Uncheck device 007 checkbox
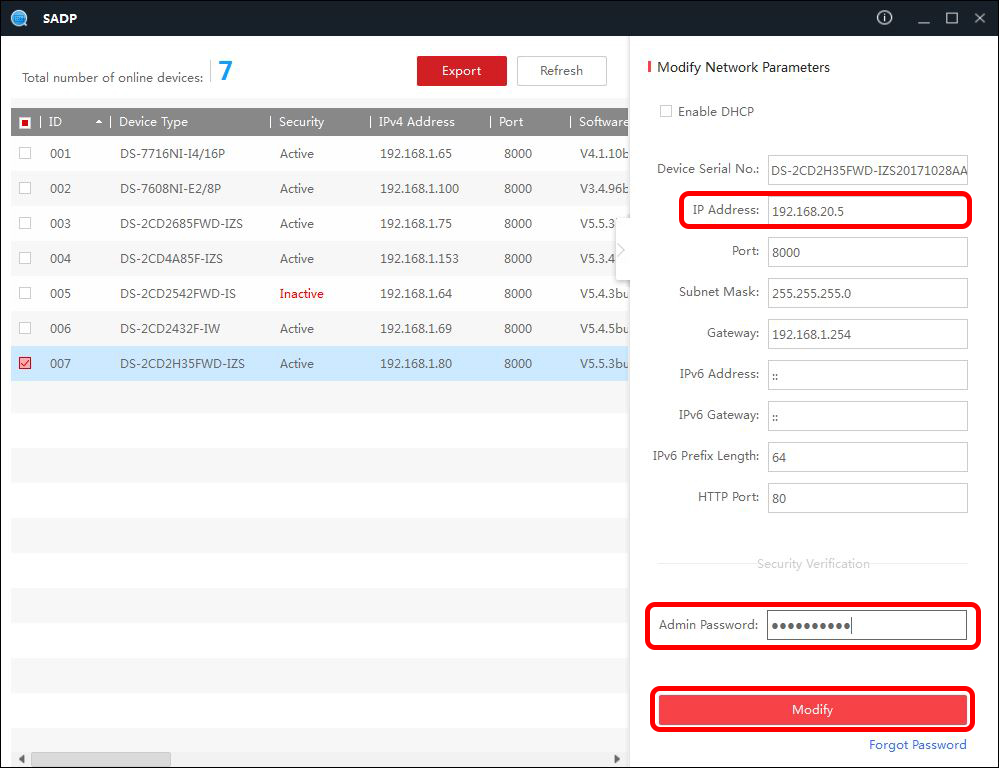The height and width of the screenshot is (768, 999). (25, 364)
